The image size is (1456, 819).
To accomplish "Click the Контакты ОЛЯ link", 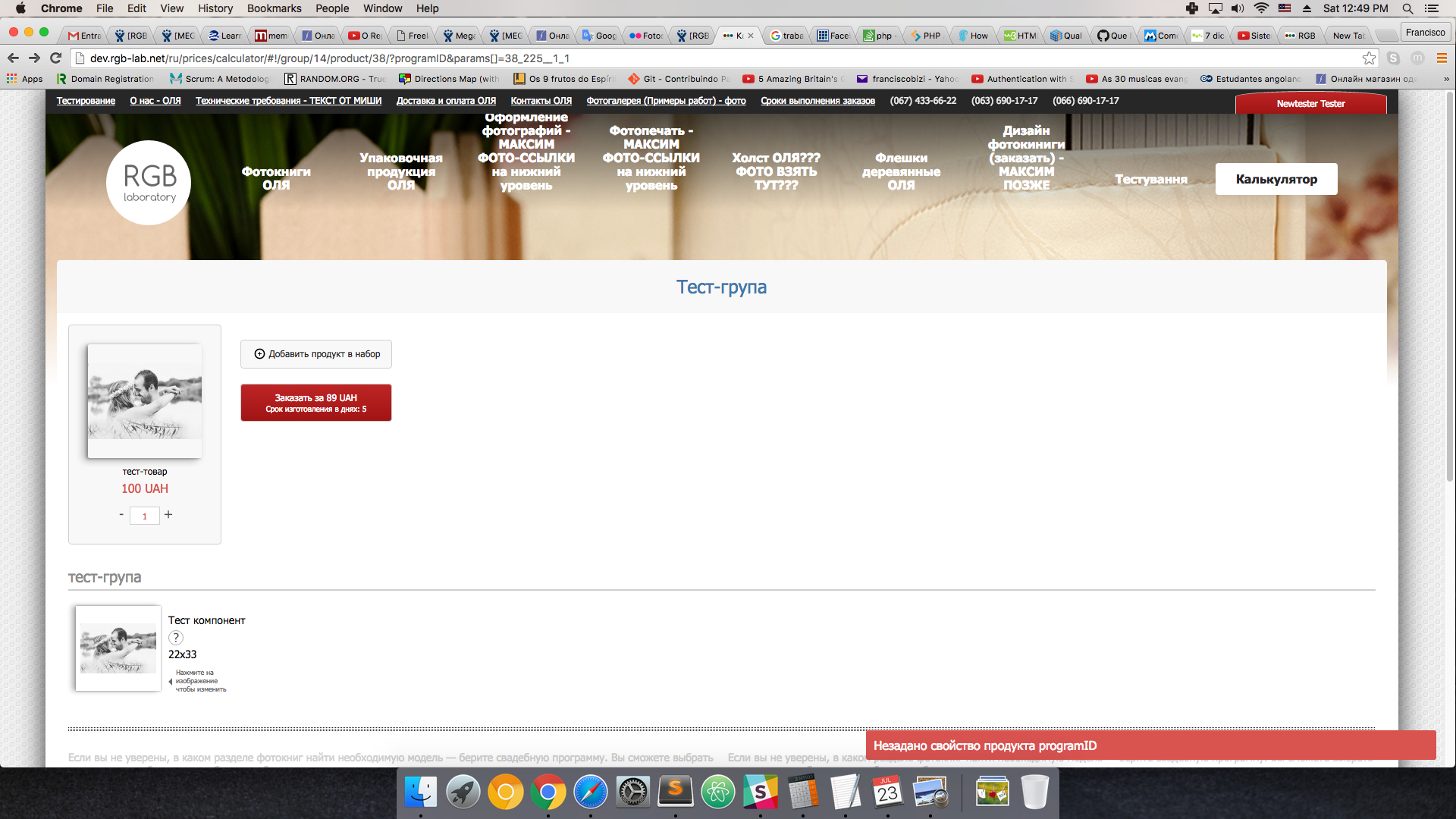I will (x=541, y=101).
